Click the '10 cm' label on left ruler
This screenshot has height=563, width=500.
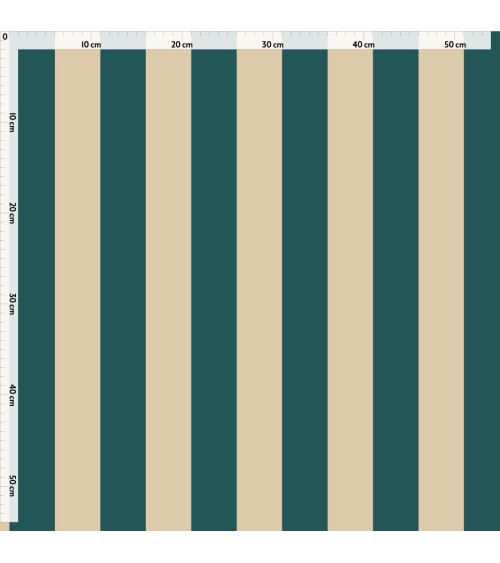[x=12, y=122]
